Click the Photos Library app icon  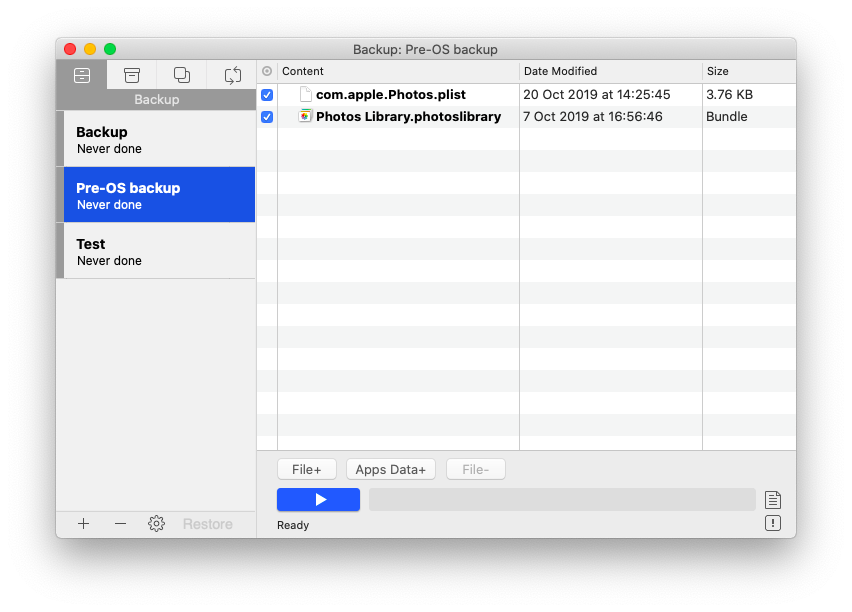(x=304, y=116)
